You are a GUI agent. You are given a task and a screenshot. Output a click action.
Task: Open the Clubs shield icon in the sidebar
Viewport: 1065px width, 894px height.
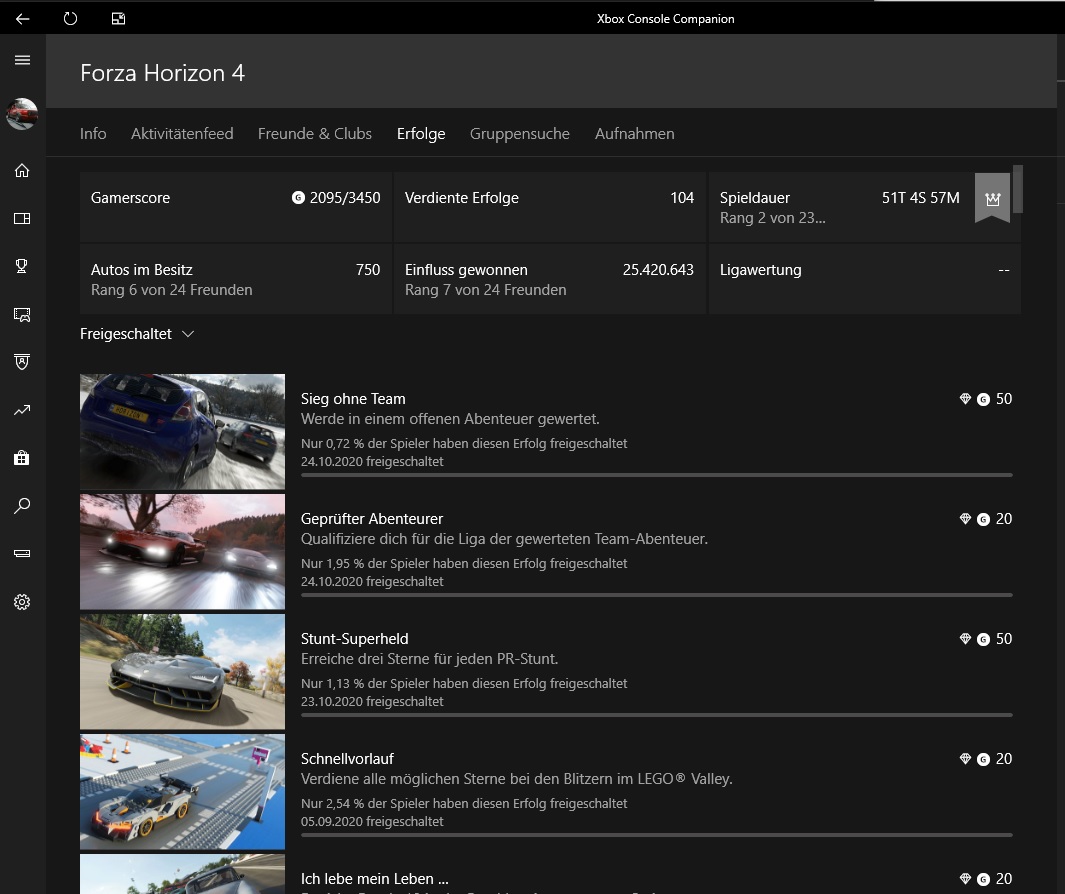pyautogui.click(x=22, y=362)
